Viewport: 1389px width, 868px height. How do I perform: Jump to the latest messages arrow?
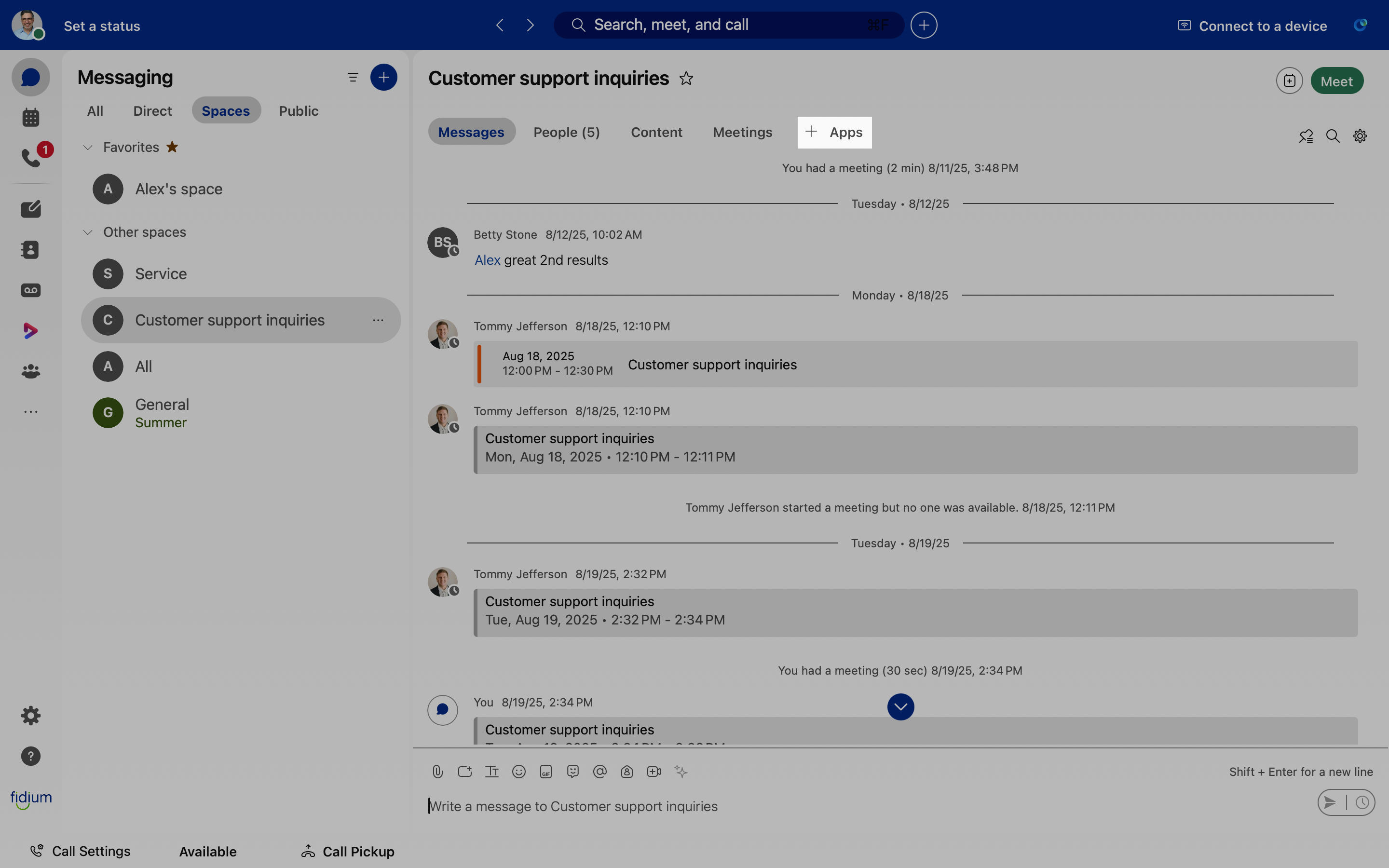pyautogui.click(x=900, y=706)
